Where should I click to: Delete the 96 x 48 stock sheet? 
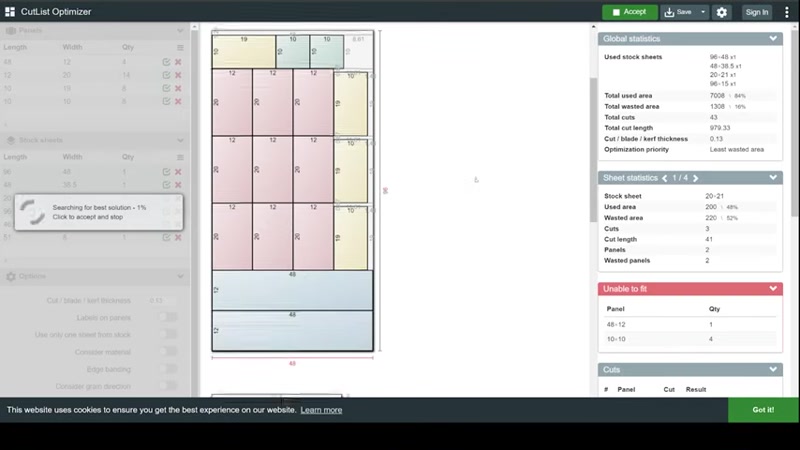point(178,171)
